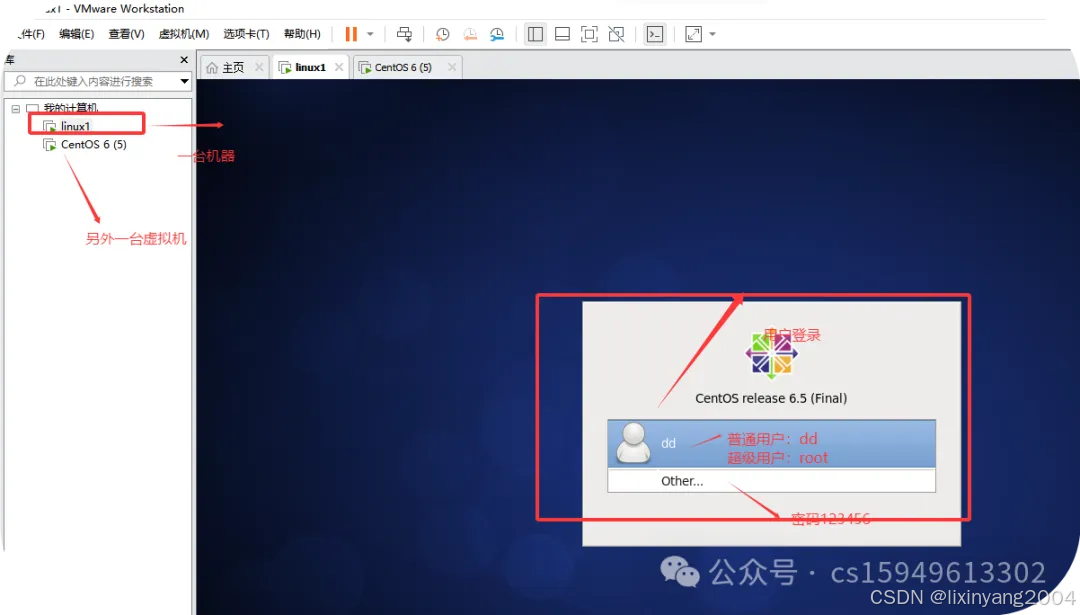Enter Unity mode icon
Screen dimensions: 1080x615
point(616,34)
